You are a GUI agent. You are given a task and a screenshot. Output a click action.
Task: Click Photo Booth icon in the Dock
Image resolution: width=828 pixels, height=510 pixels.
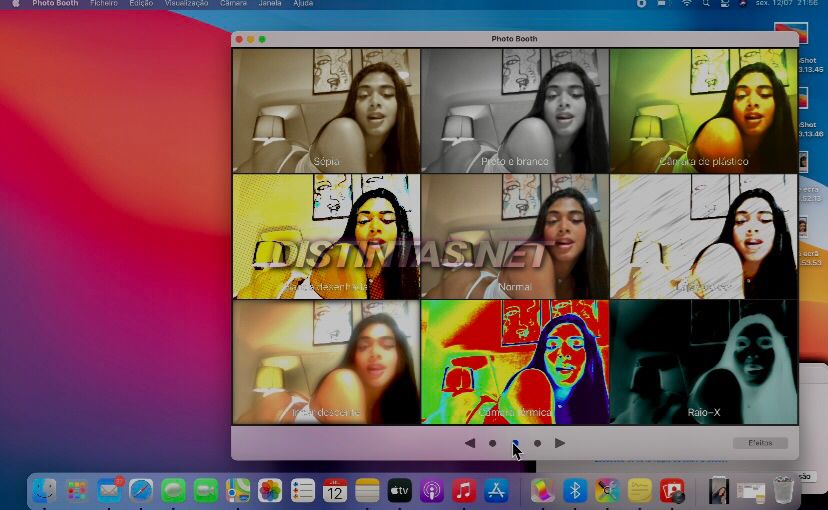pos(672,490)
